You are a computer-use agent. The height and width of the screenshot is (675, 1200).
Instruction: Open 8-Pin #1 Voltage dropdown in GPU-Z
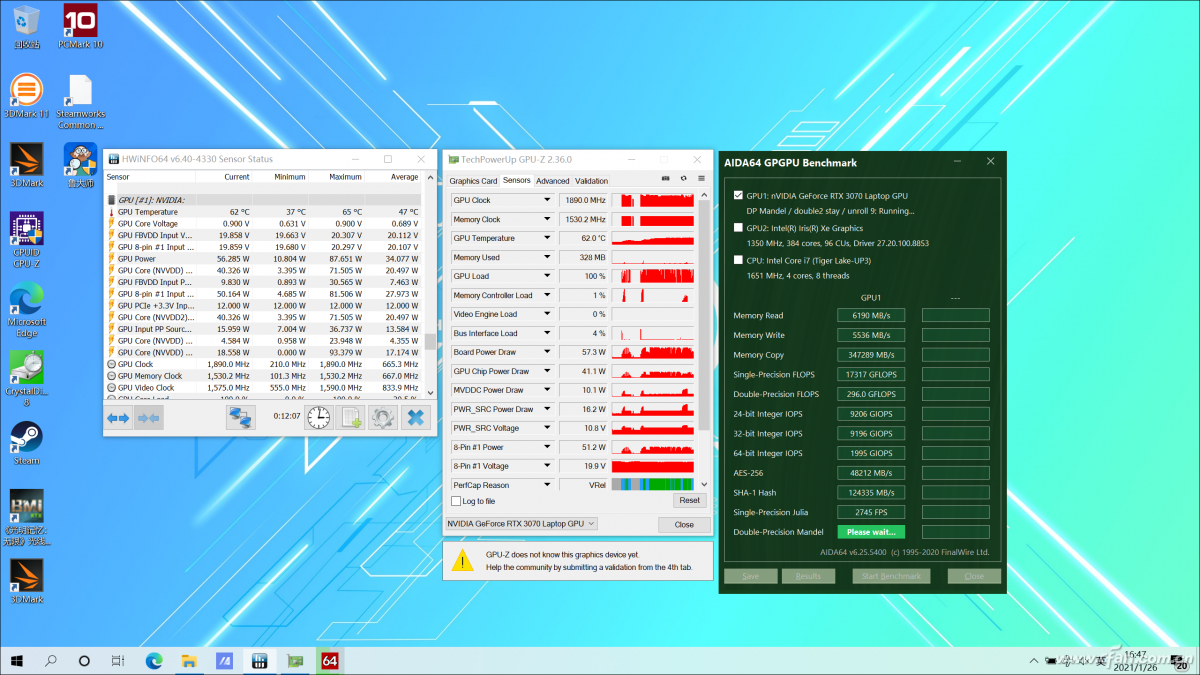pyautogui.click(x=547, y=466)
